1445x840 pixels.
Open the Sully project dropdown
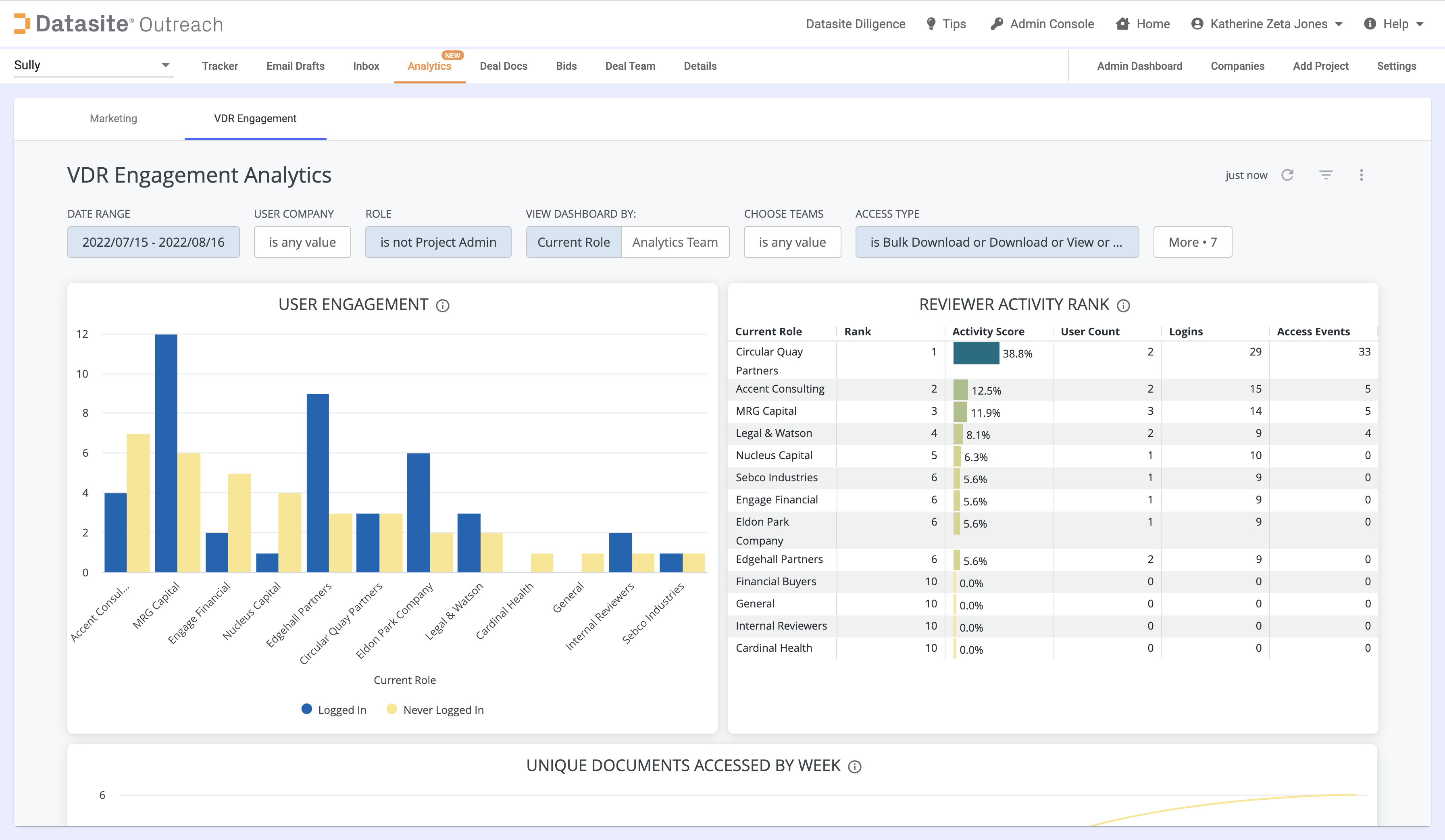click(x=92, y=65)
